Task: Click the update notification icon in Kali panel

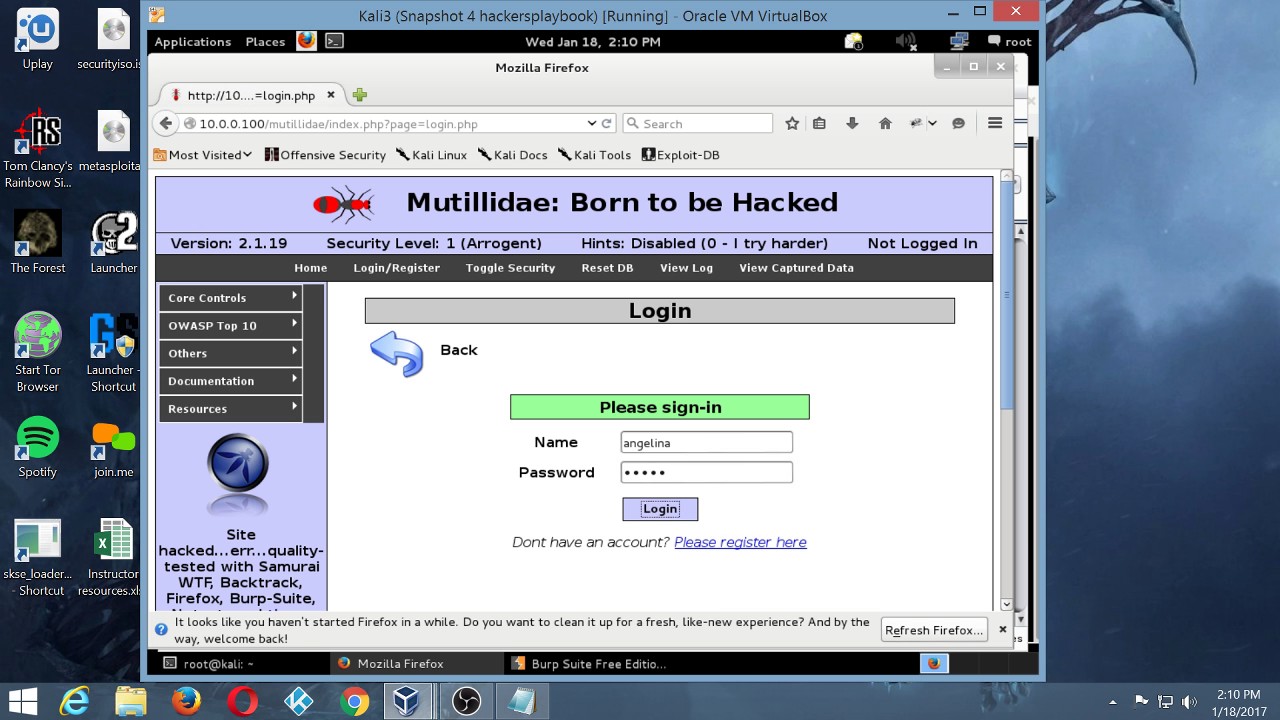Action: click(x=853, y=41)
